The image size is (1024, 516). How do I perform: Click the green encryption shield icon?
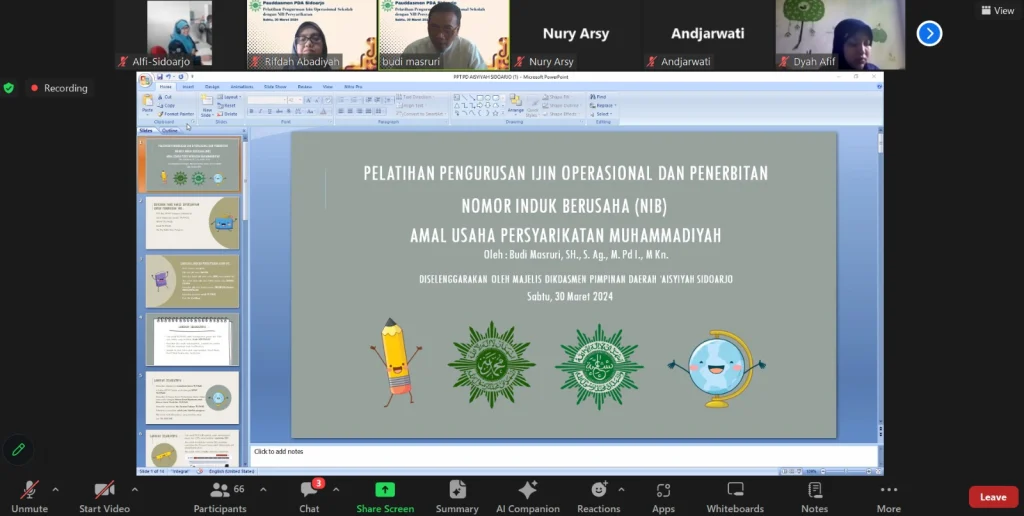tap(8, 88)
